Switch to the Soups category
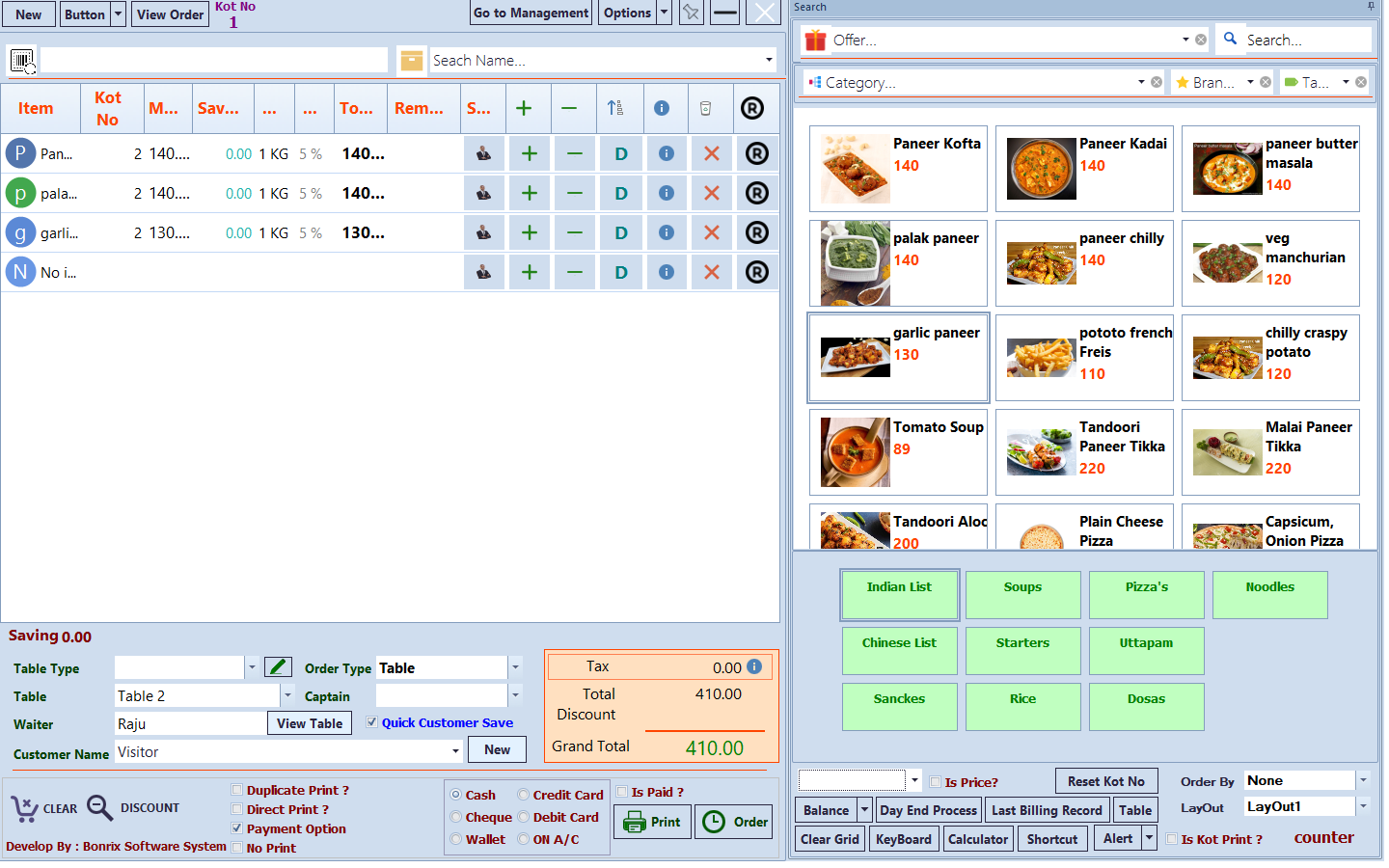The width and height of the screenshot is (1389, 868). tap(1022, 594)
